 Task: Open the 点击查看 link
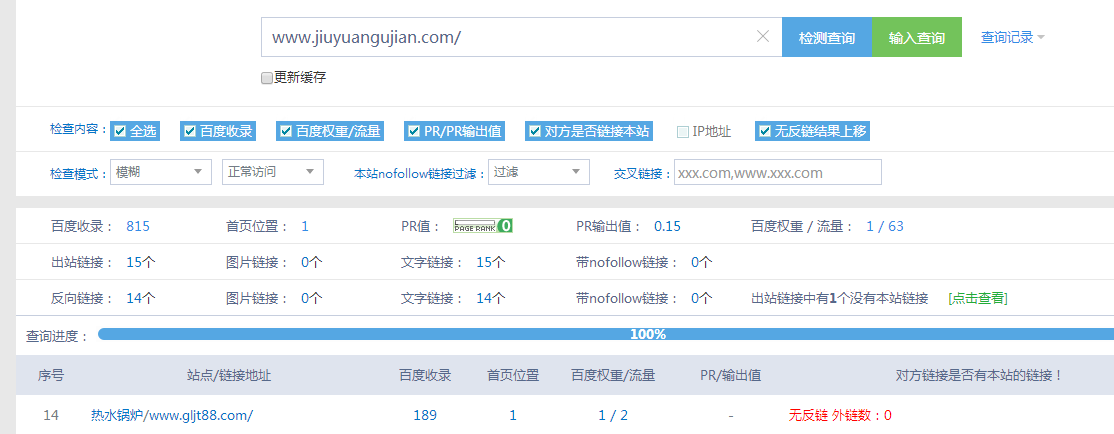(977, 298)
